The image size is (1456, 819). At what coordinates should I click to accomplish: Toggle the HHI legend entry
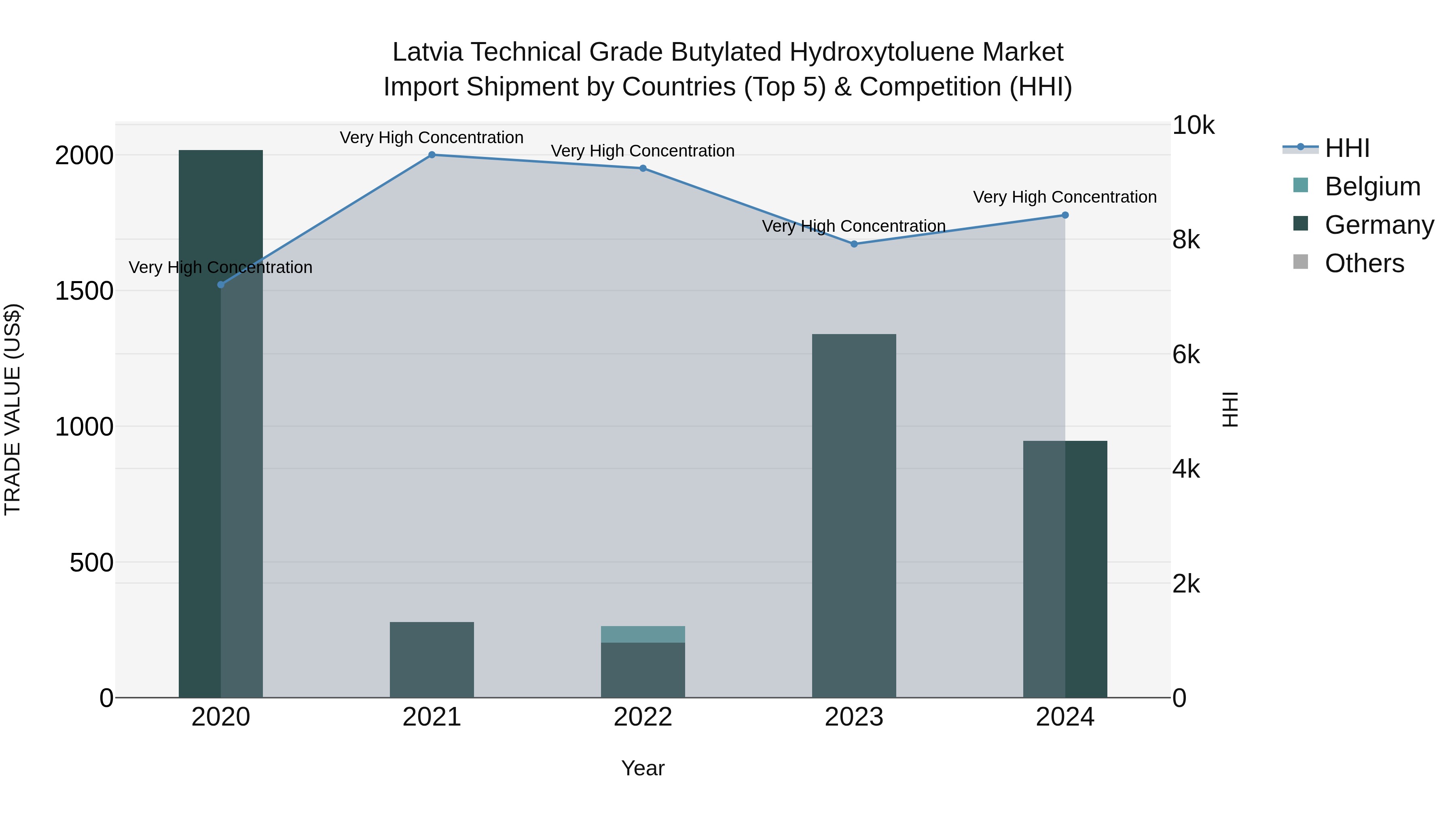(1326, 148)
